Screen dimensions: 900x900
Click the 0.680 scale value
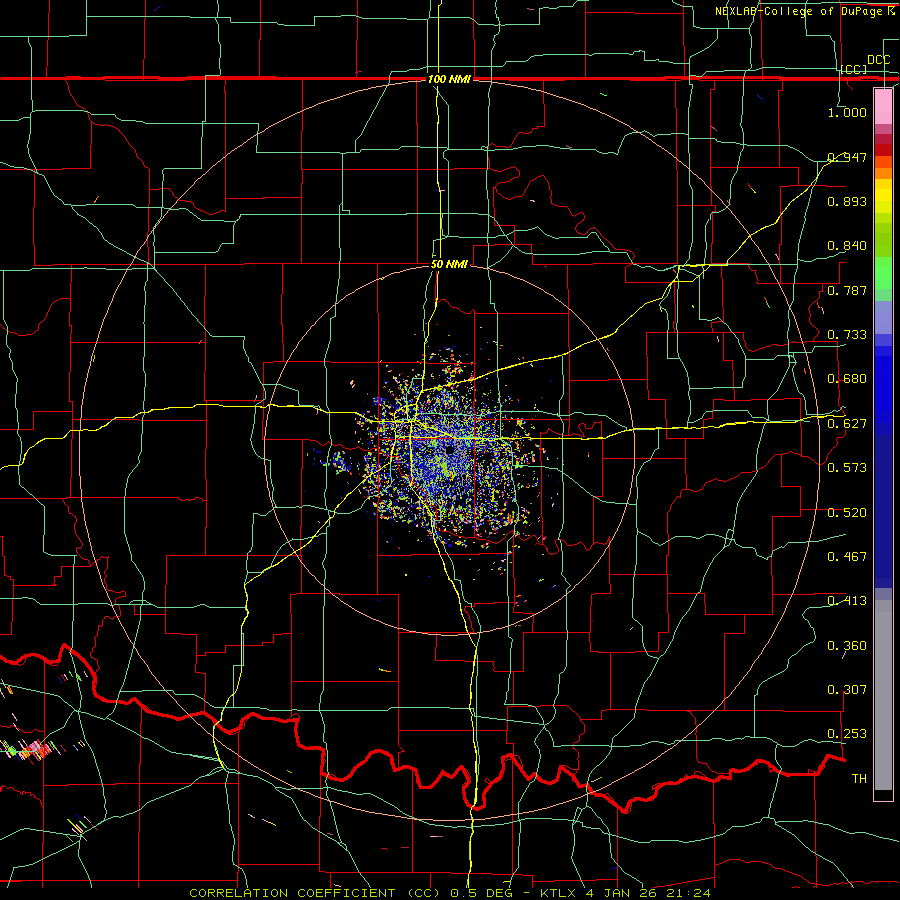coord(847,379)
